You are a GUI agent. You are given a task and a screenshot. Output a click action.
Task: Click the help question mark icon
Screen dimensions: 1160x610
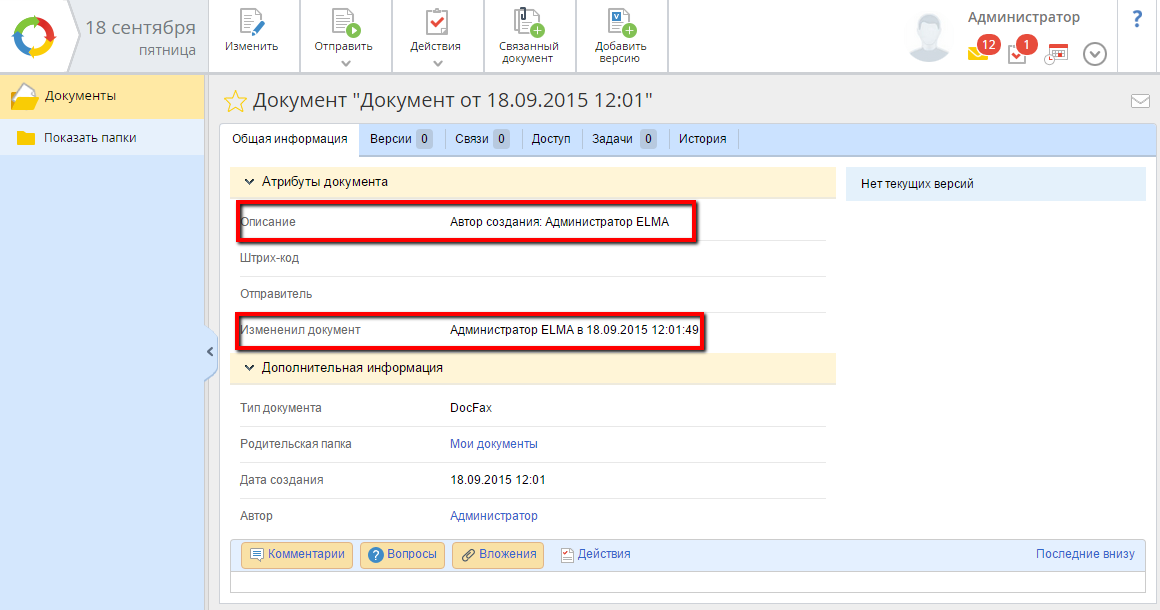(1137, 19)
